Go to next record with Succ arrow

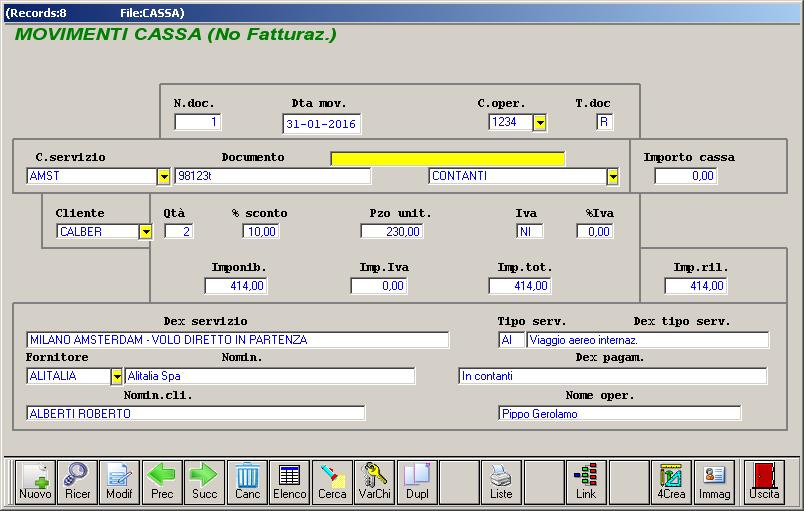coord(204,481)
